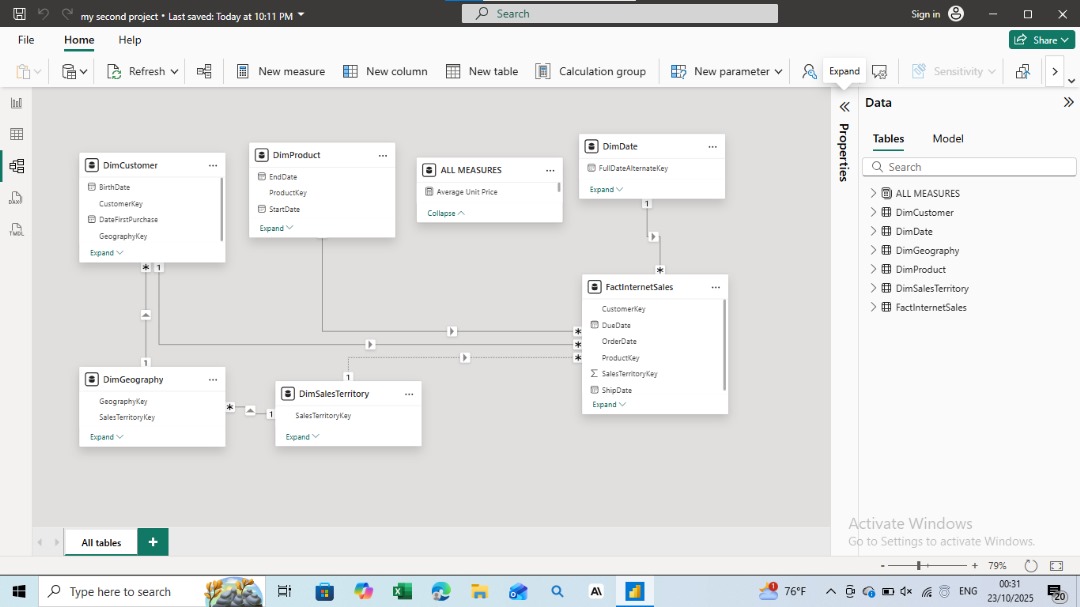Screen dimensions: 1080x607
Task: Click the zoom in plus button
Action: [975, 566]
